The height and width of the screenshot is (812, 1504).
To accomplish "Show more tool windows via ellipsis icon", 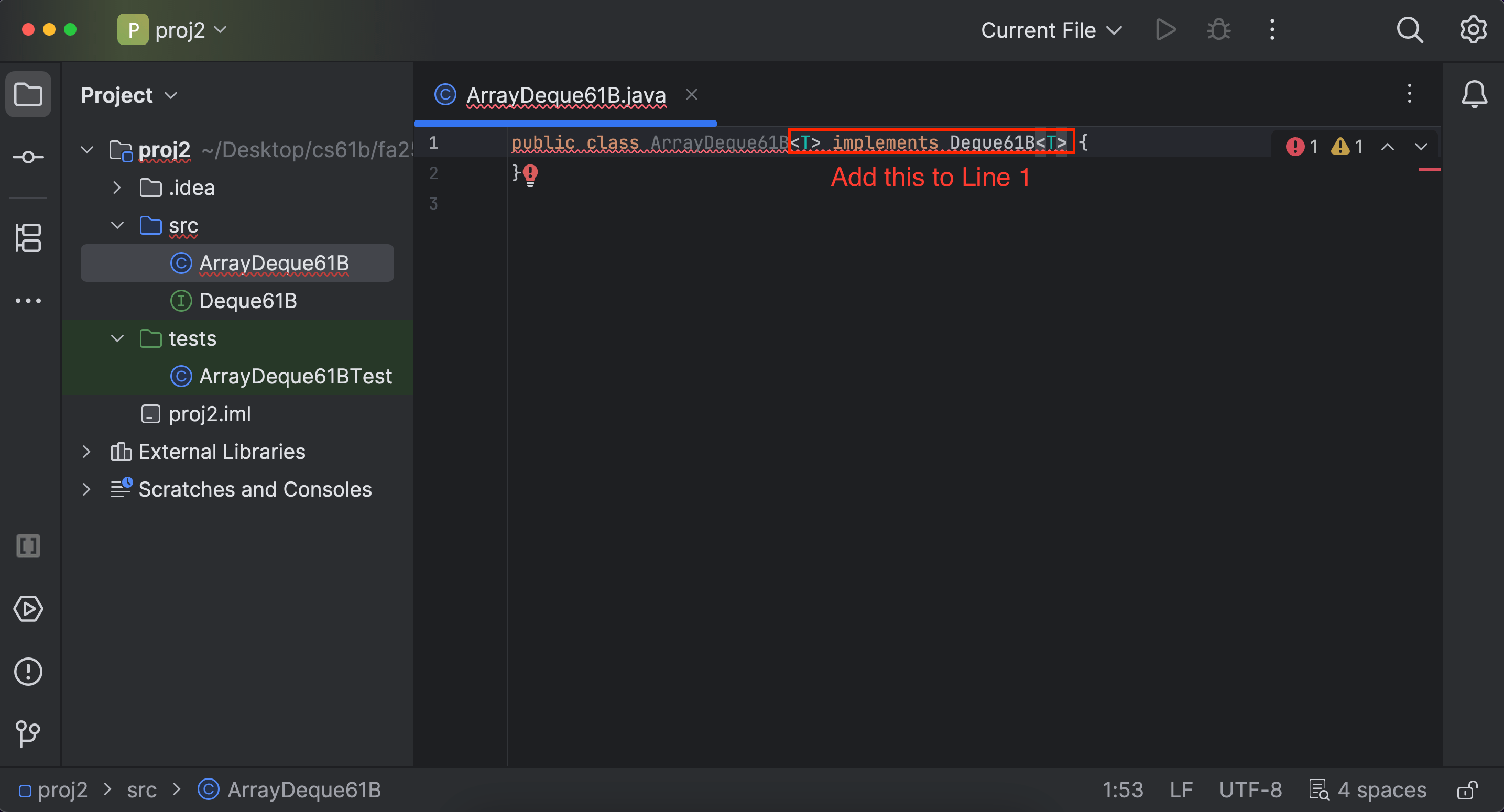I will (x=27, y=300).
